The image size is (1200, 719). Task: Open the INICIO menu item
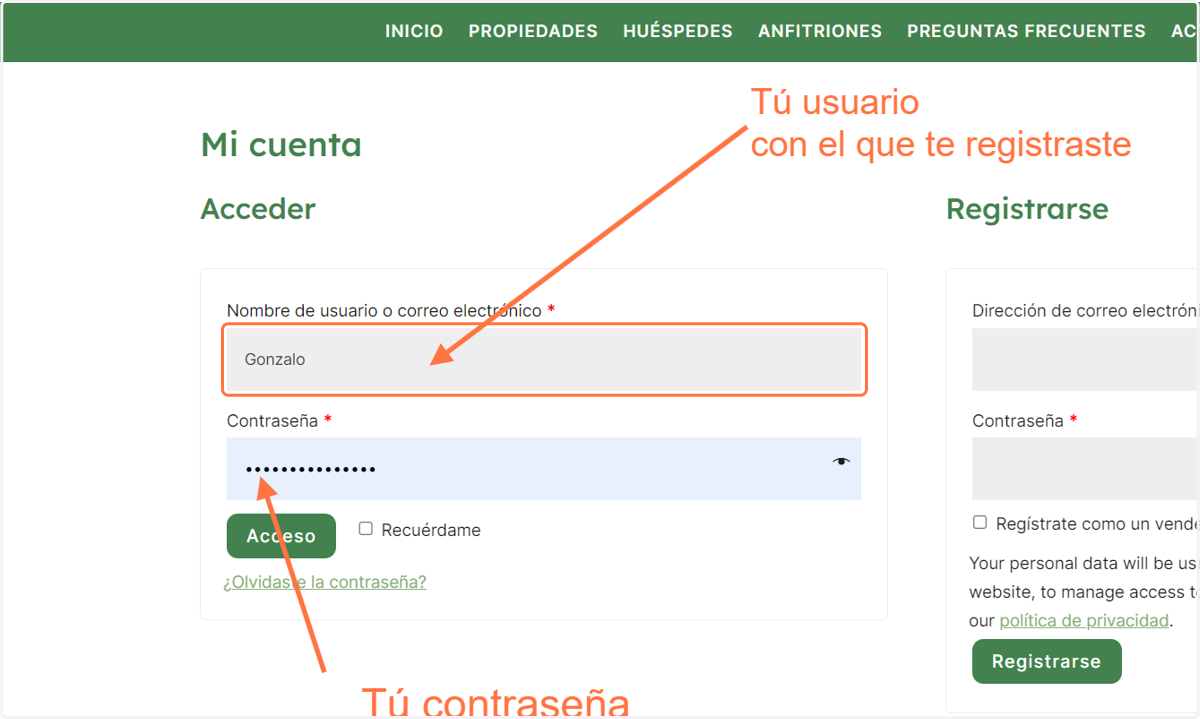[414, 31]
